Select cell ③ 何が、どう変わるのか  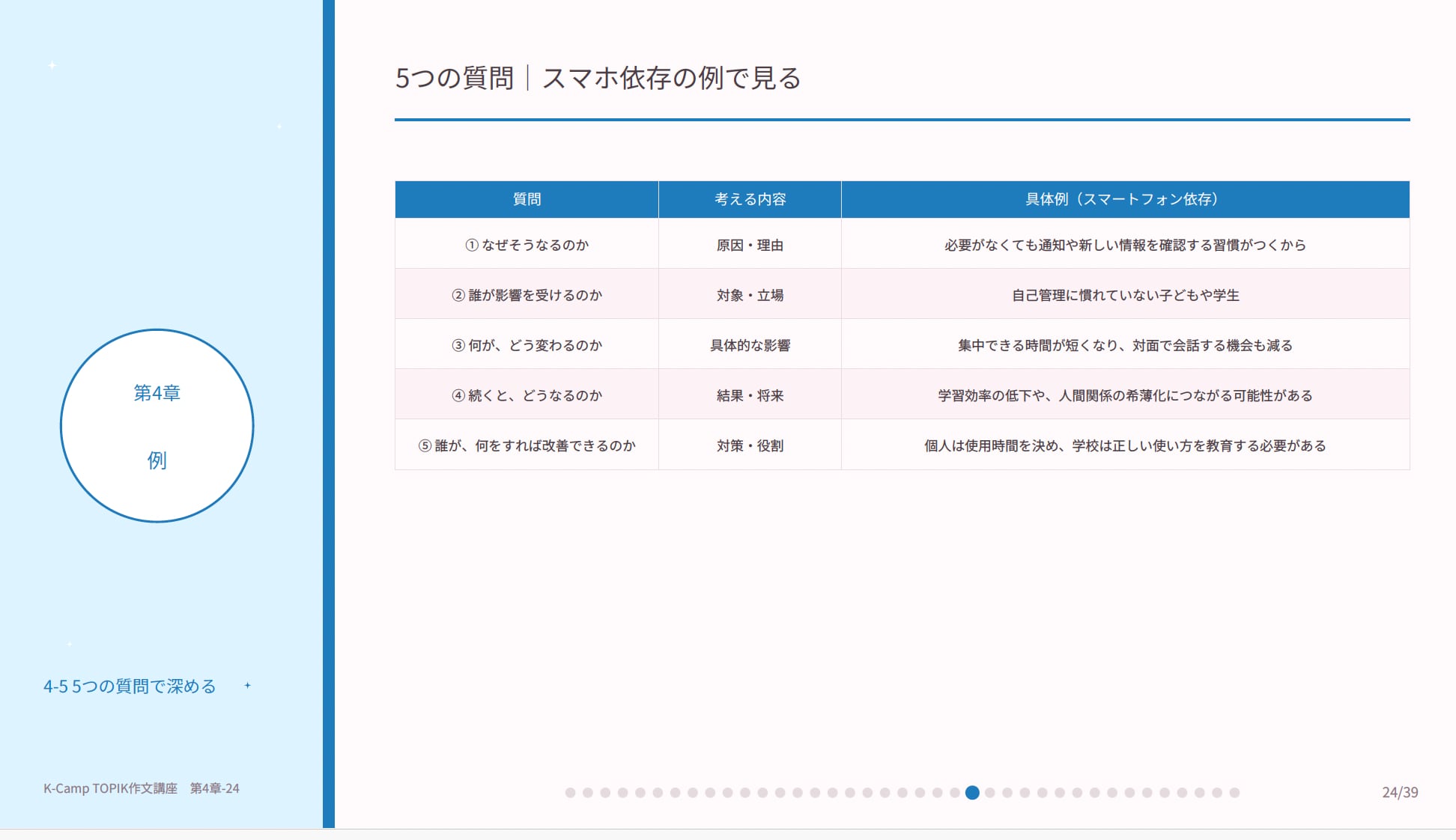[527, 345]
